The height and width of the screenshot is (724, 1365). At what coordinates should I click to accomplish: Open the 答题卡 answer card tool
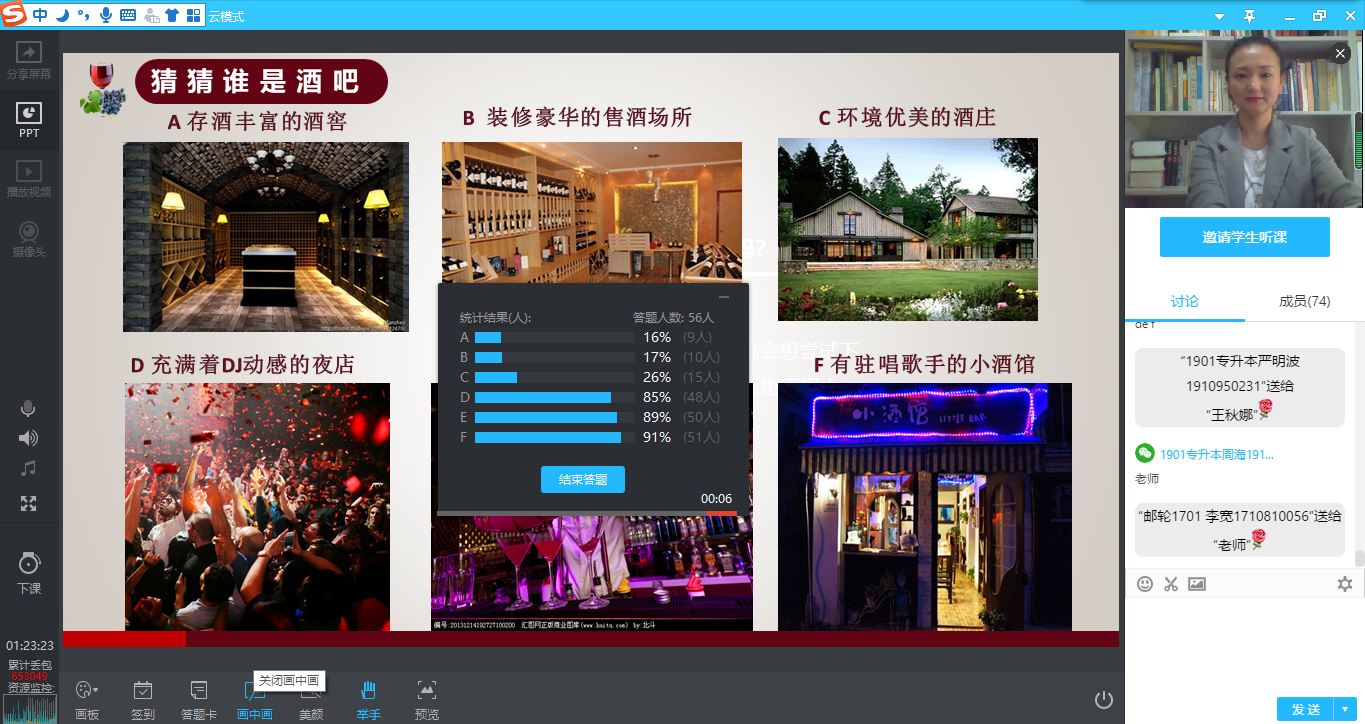(198, 698)
